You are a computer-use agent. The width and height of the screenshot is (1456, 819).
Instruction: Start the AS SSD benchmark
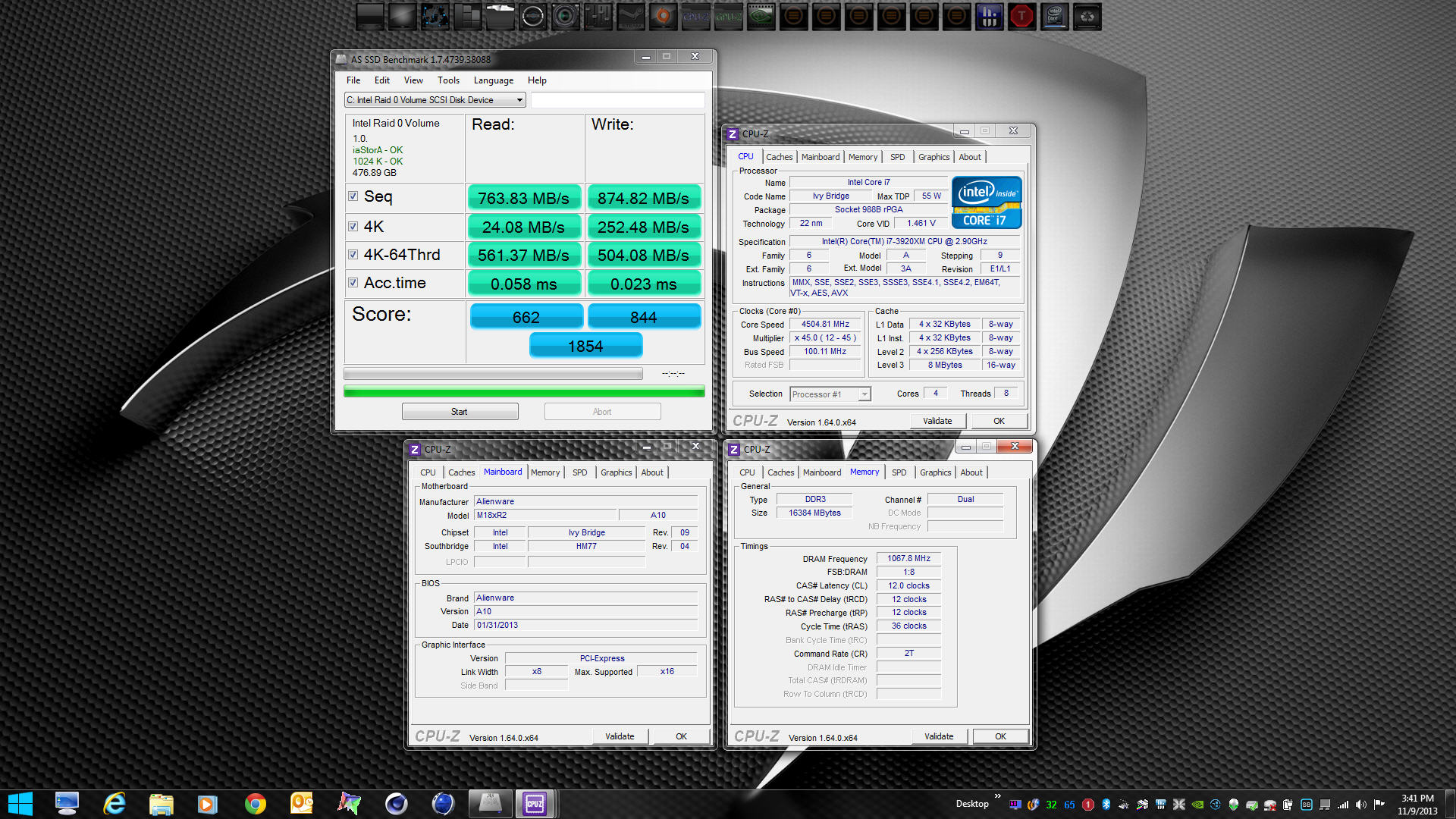pyautogui.click(x=460, y=412)
